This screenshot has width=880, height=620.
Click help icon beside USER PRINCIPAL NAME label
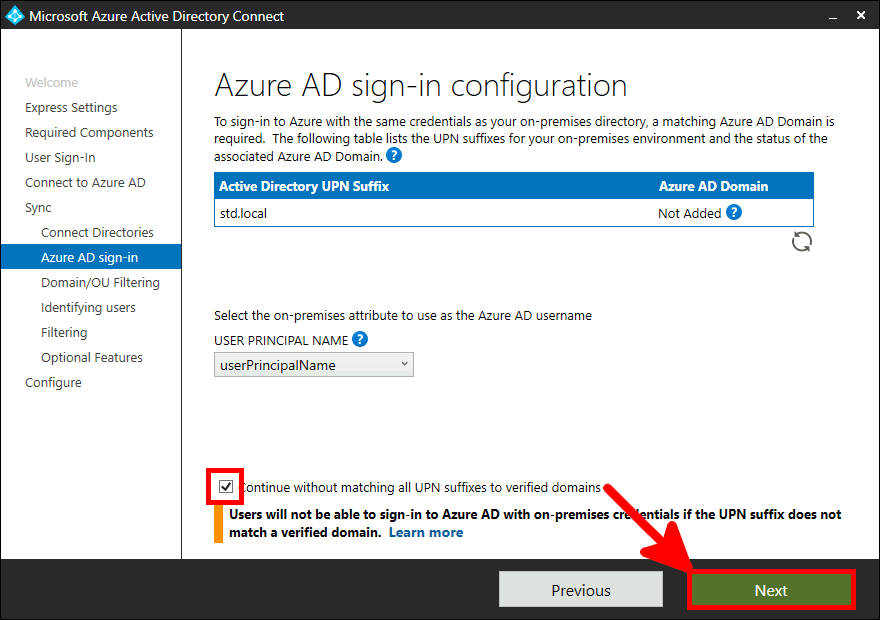pos(360,339)
